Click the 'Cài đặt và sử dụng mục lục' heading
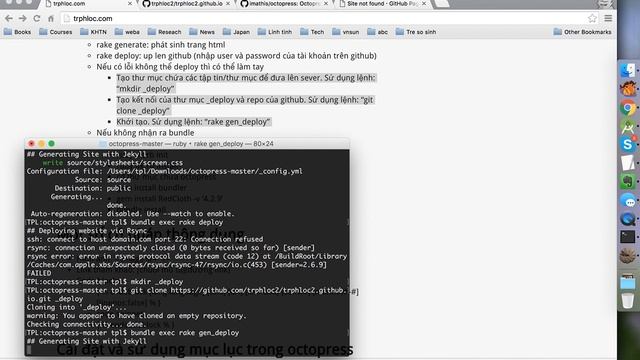The image size is (640, 360). coord(204,350)
